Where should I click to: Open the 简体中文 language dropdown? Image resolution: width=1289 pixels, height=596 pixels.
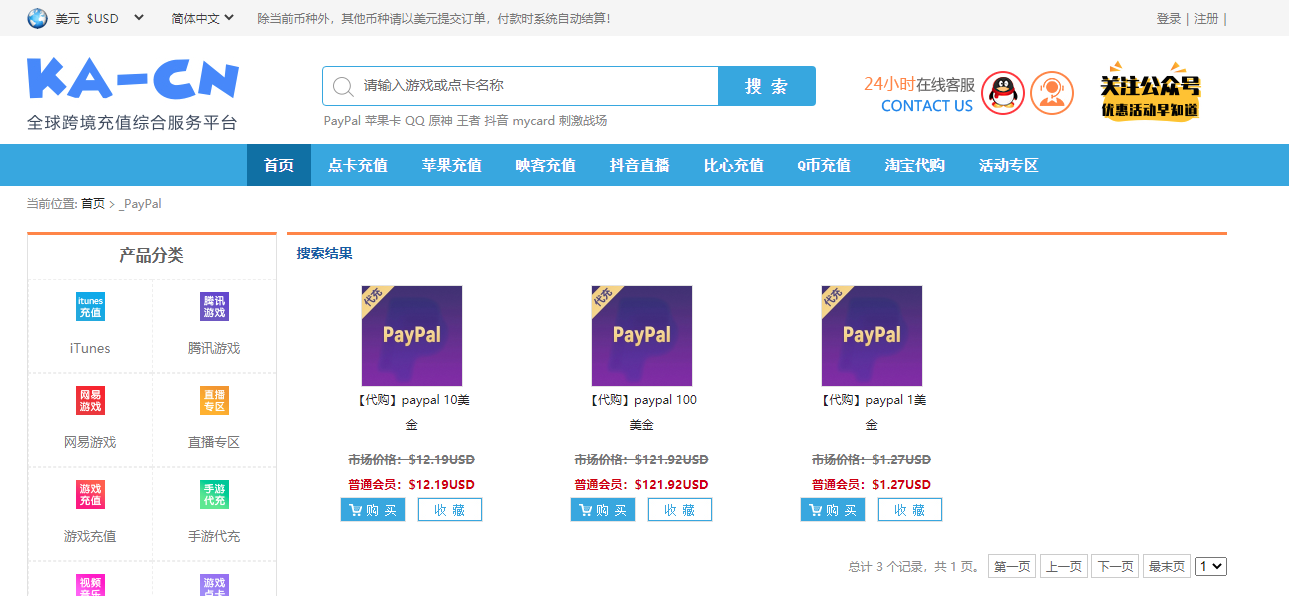(202, 18)
